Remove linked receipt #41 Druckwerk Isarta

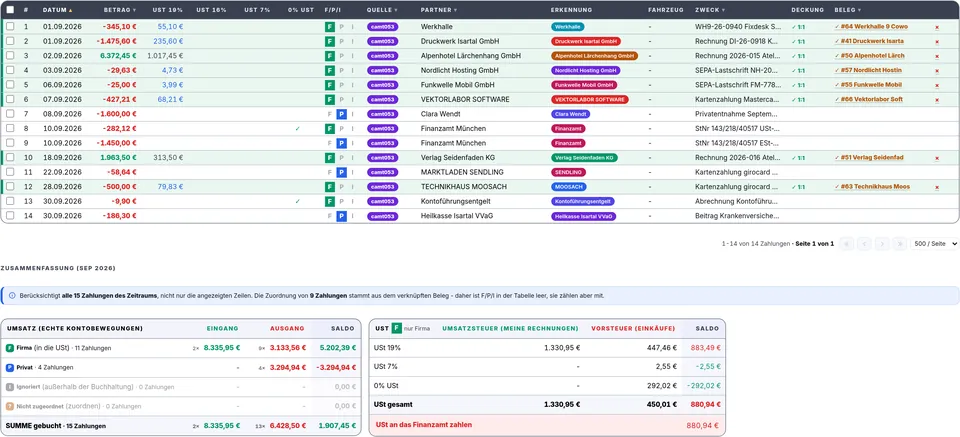(937, 42)
